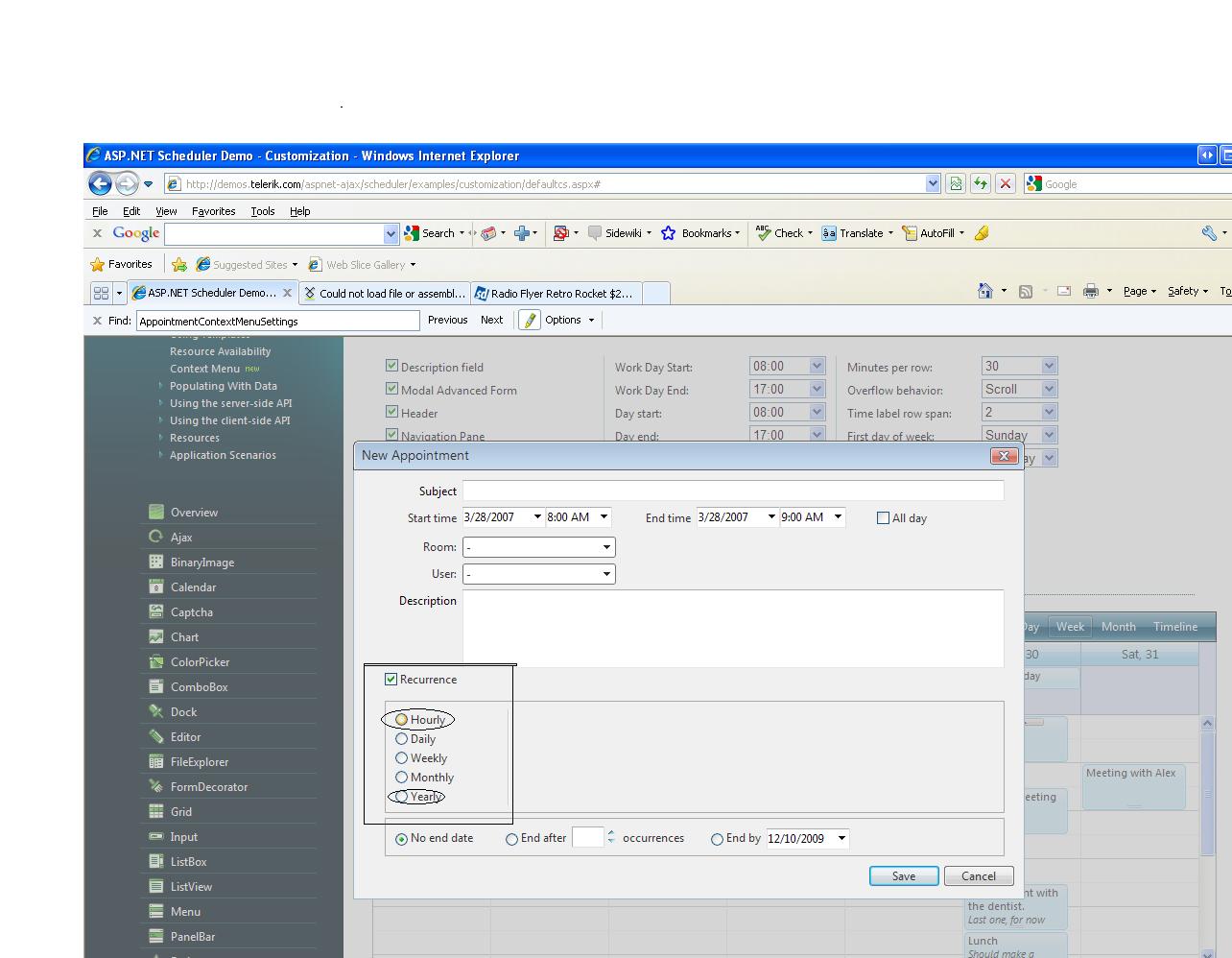Close the find bar with its X
Screen dimensions: 1232x958
(97, 321)
